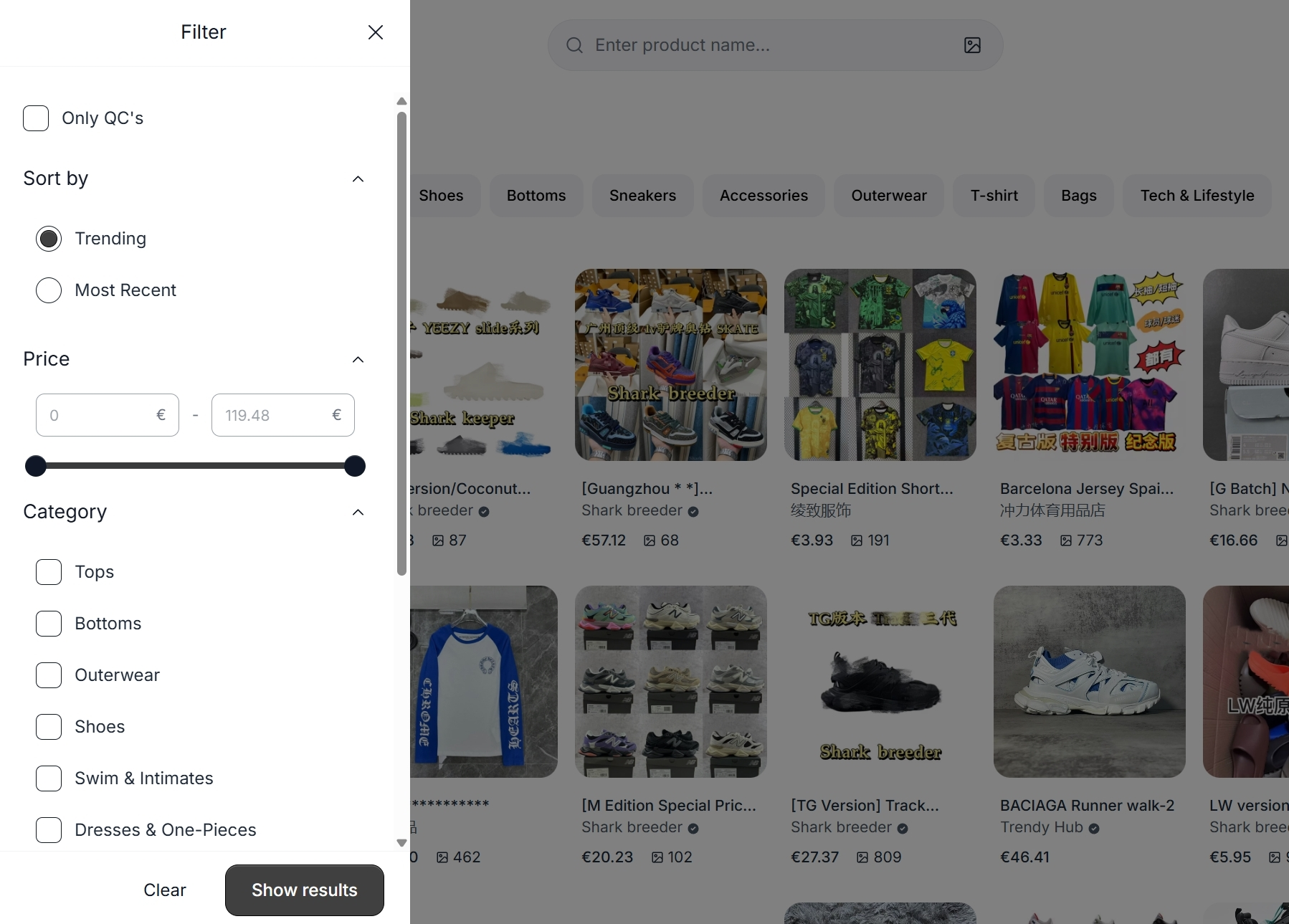Click the €46.41 price text

[1024, 857]
